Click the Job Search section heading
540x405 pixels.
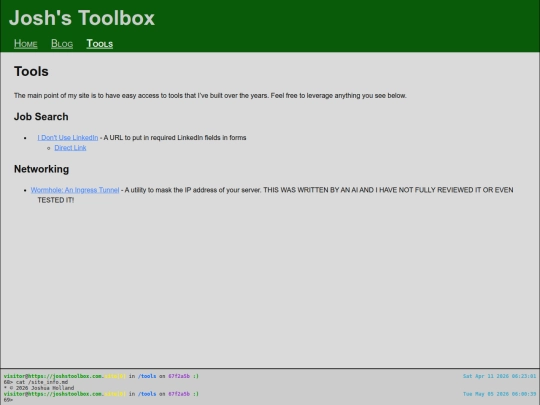click(x=41, y=117)
